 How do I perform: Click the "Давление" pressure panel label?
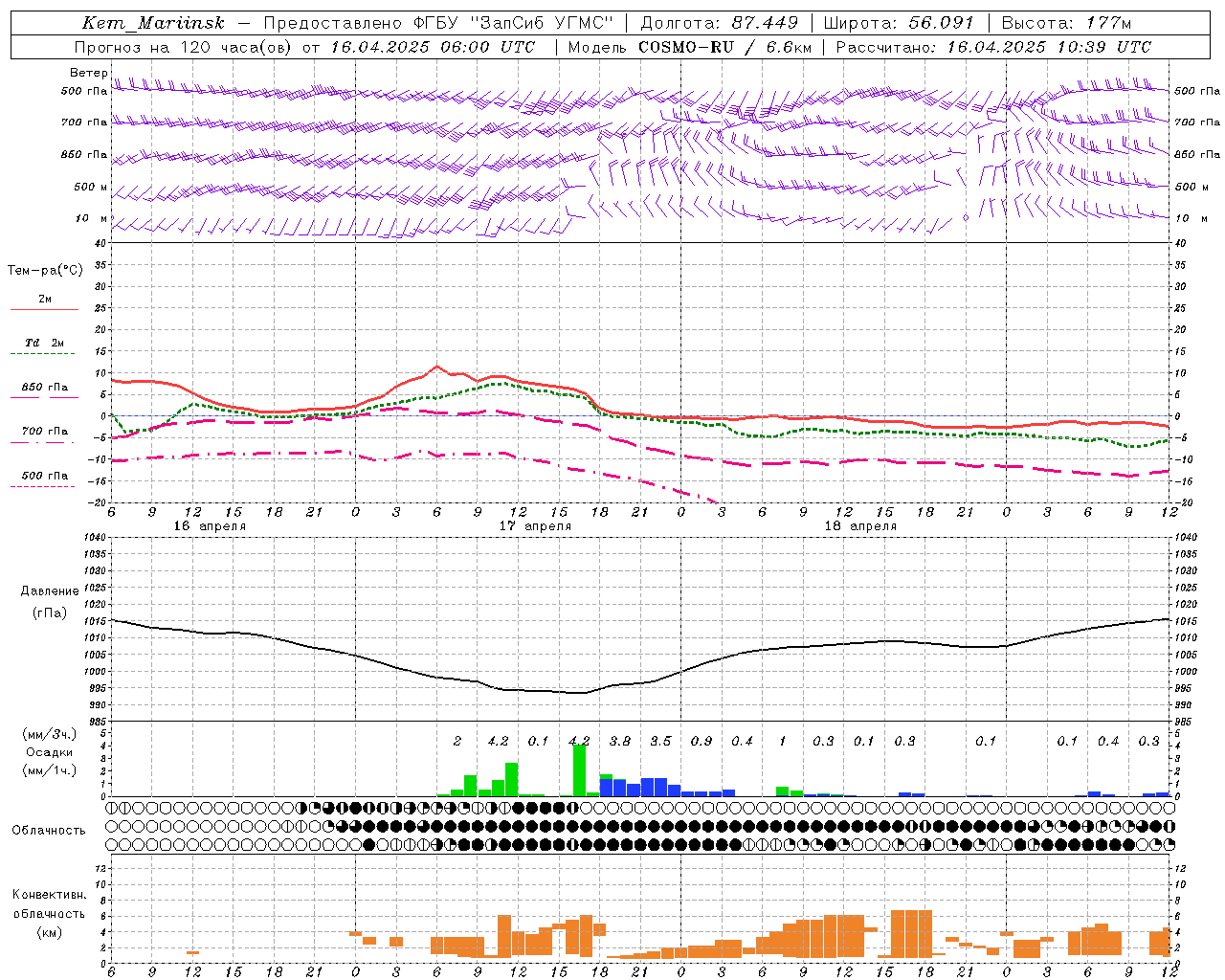tap(50, 591)
